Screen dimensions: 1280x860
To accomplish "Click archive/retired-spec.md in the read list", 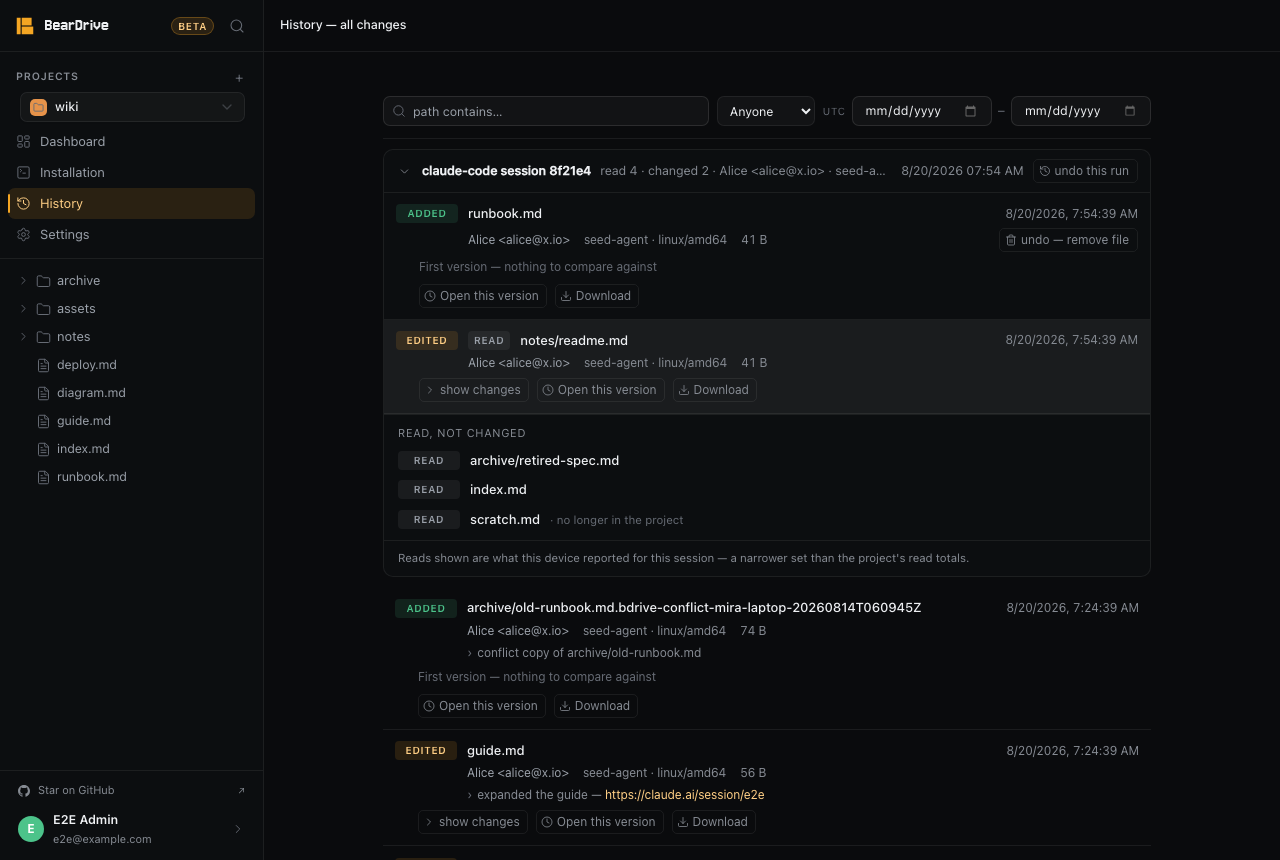I will 544,461.
